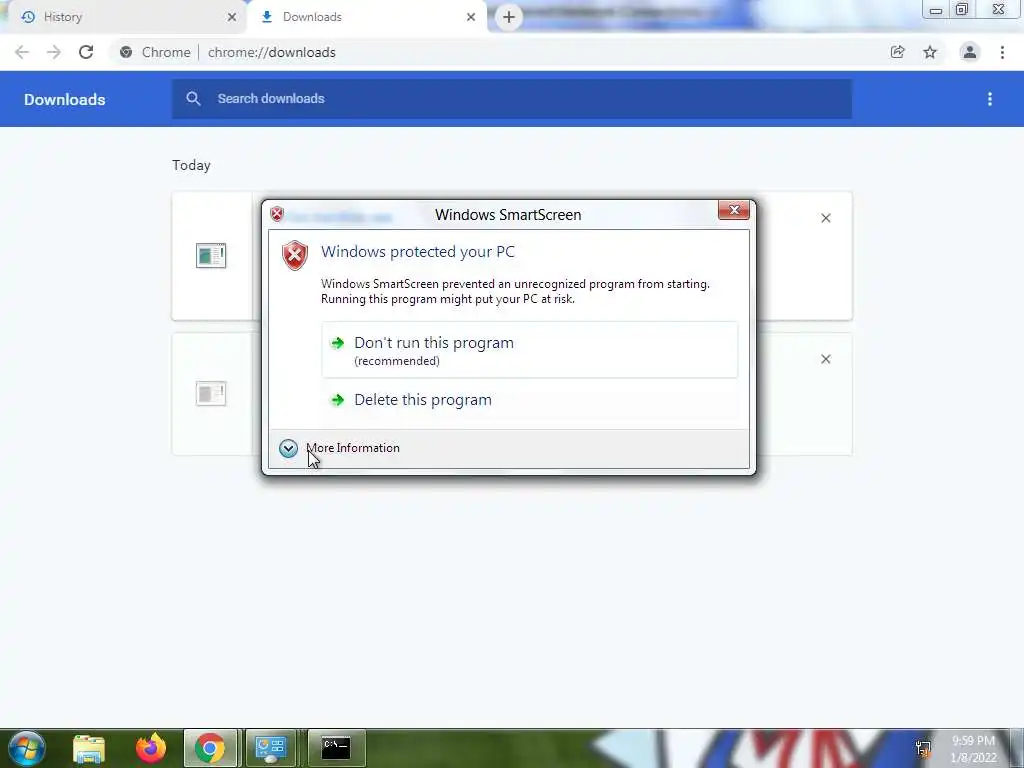Choose Delete this program
Screen dimensions: 1024x768
(530, 400)
